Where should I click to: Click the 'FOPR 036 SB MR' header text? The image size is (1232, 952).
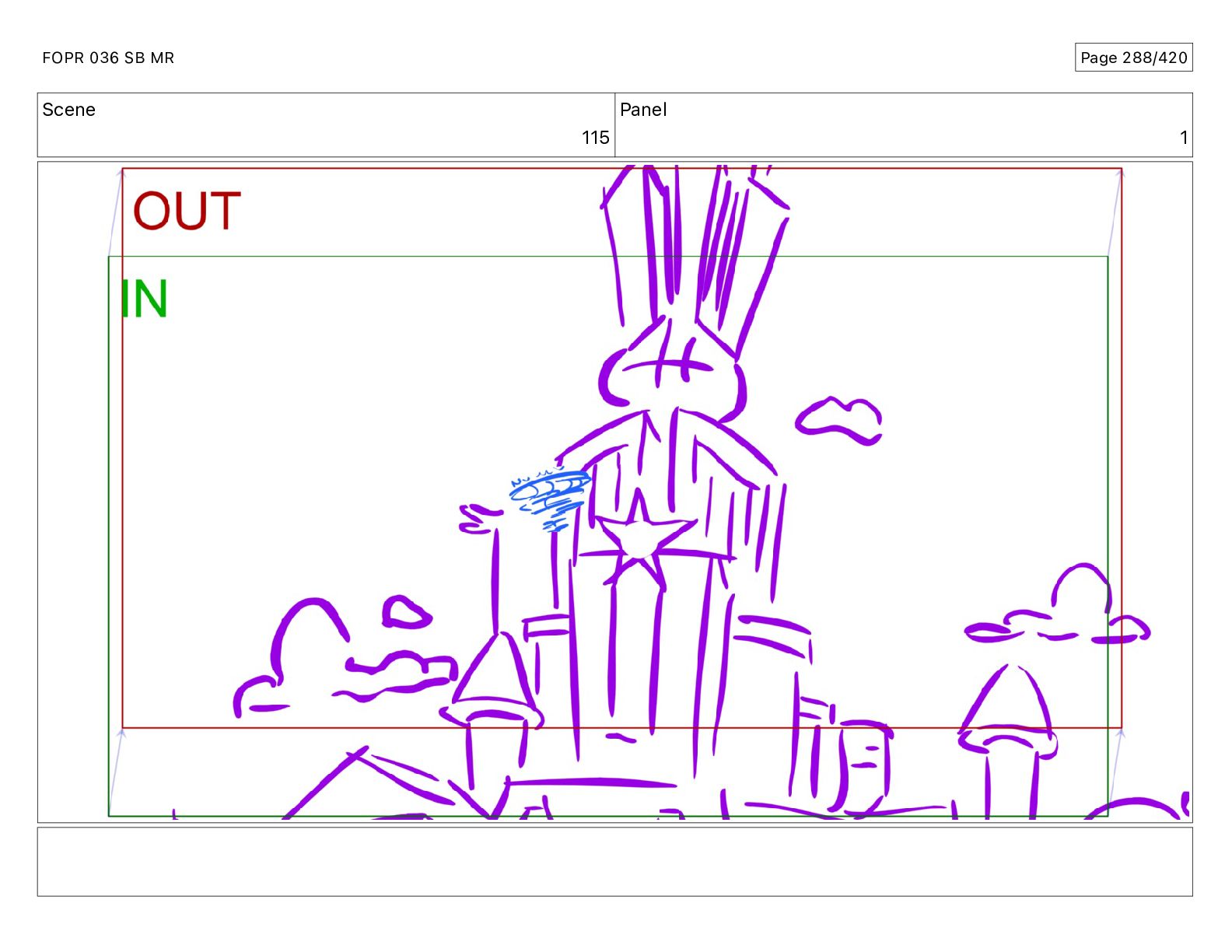point(108,58)
